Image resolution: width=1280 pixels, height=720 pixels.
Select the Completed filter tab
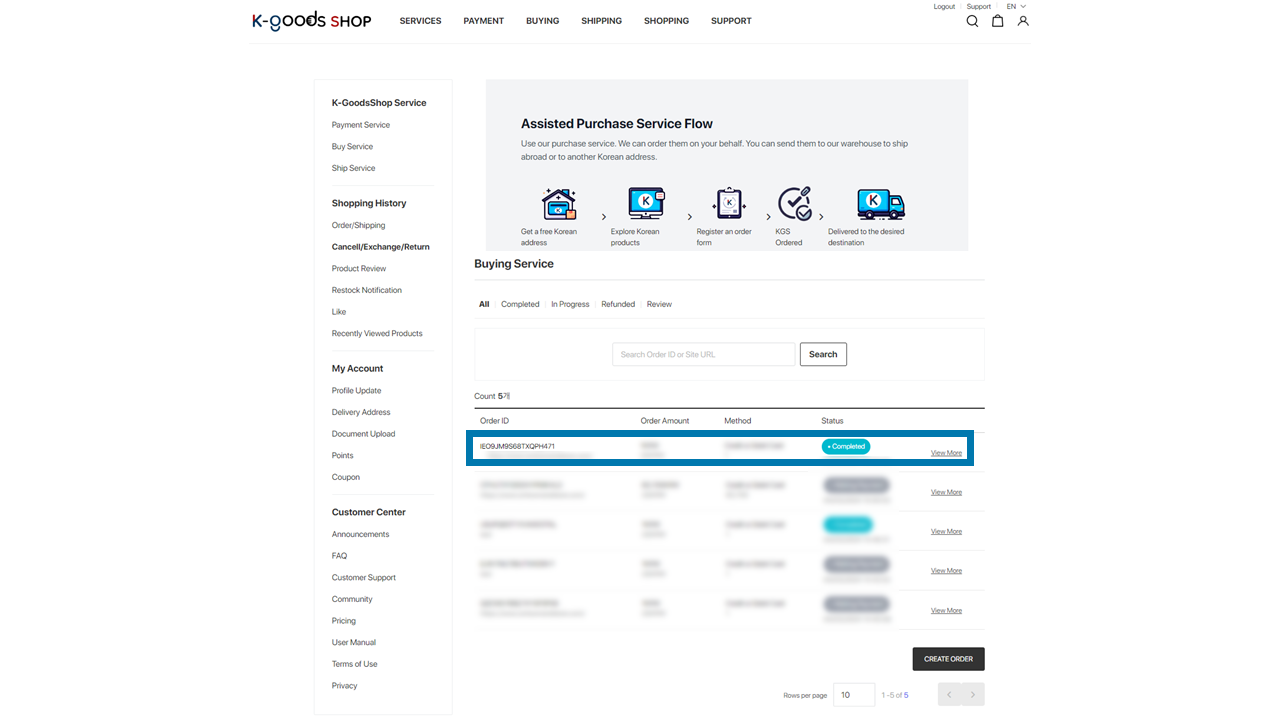pyautogui.click(x=520, y=304)
